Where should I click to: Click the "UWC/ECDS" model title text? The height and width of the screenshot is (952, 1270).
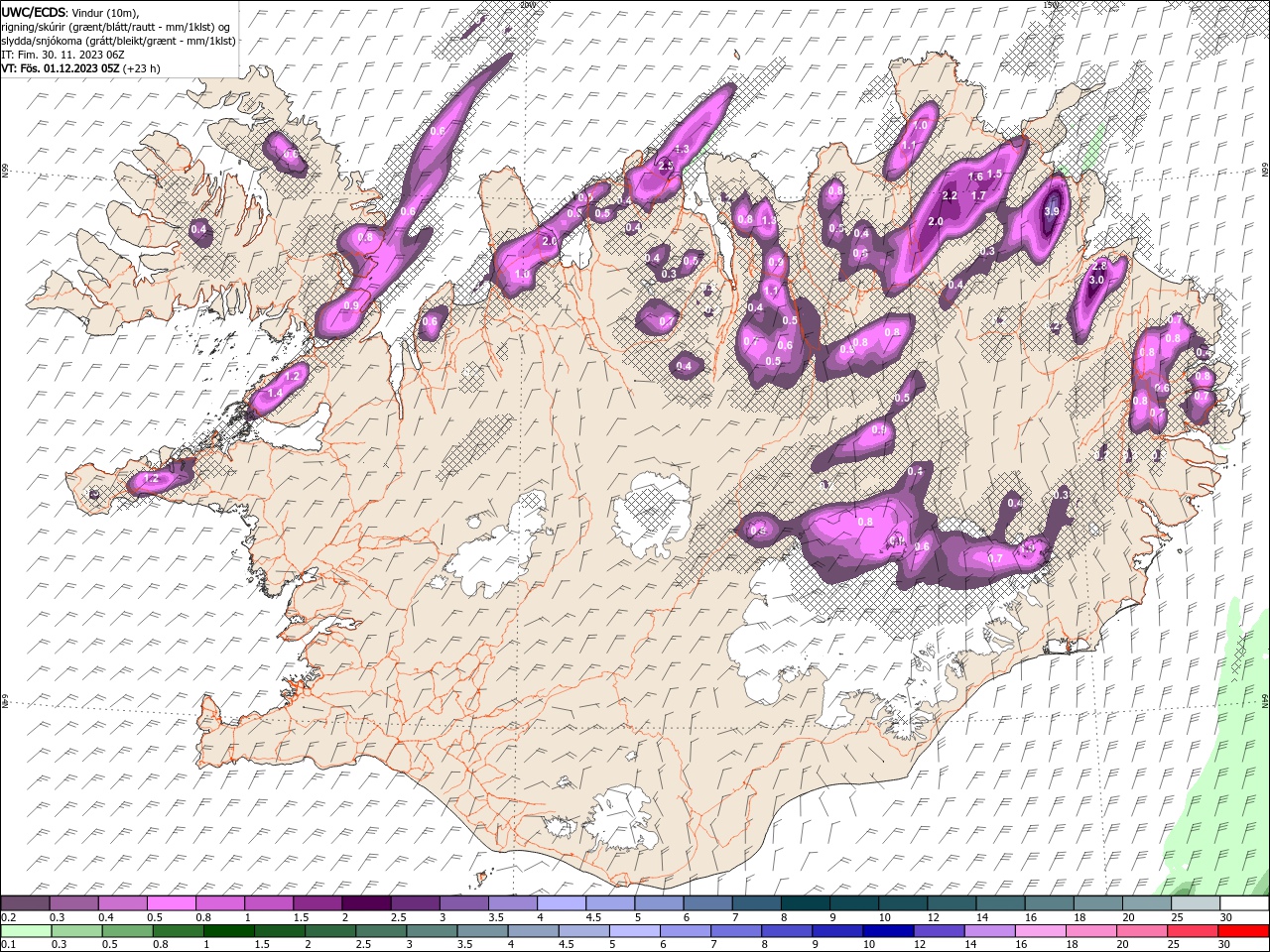[x=36, y=11]
